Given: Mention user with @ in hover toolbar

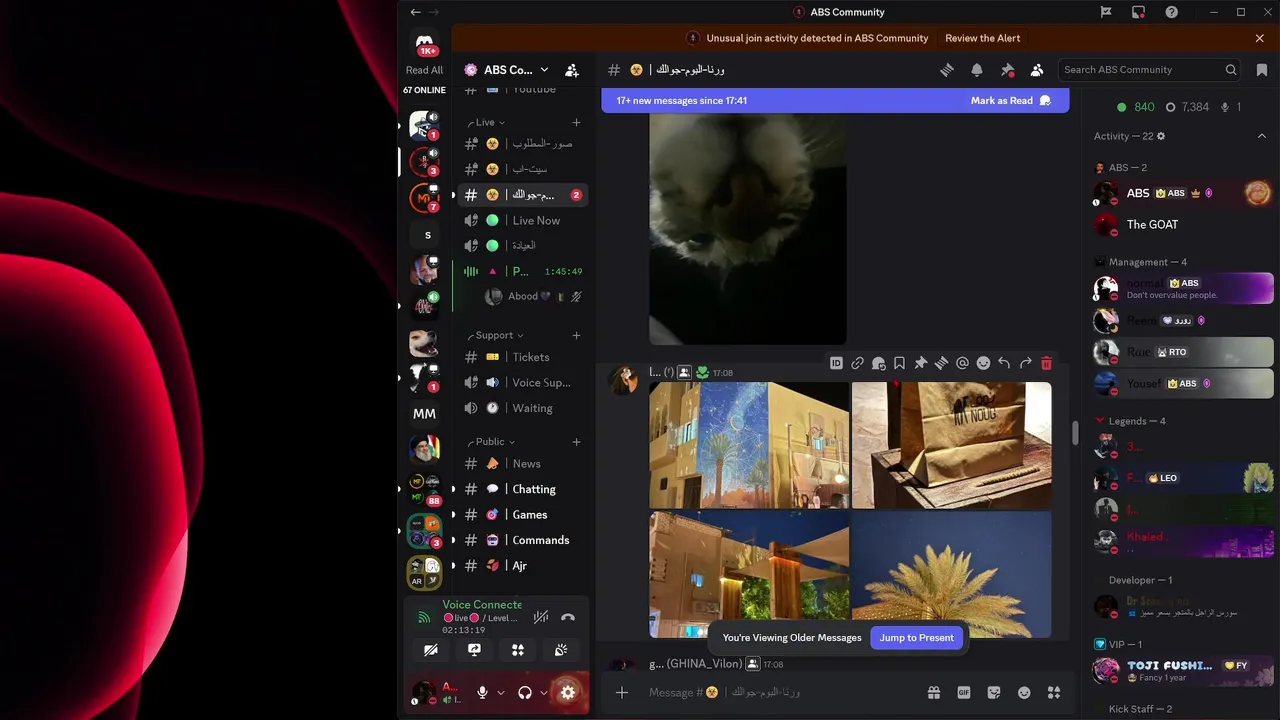Looking at the screenshot, I should (962, 363).
